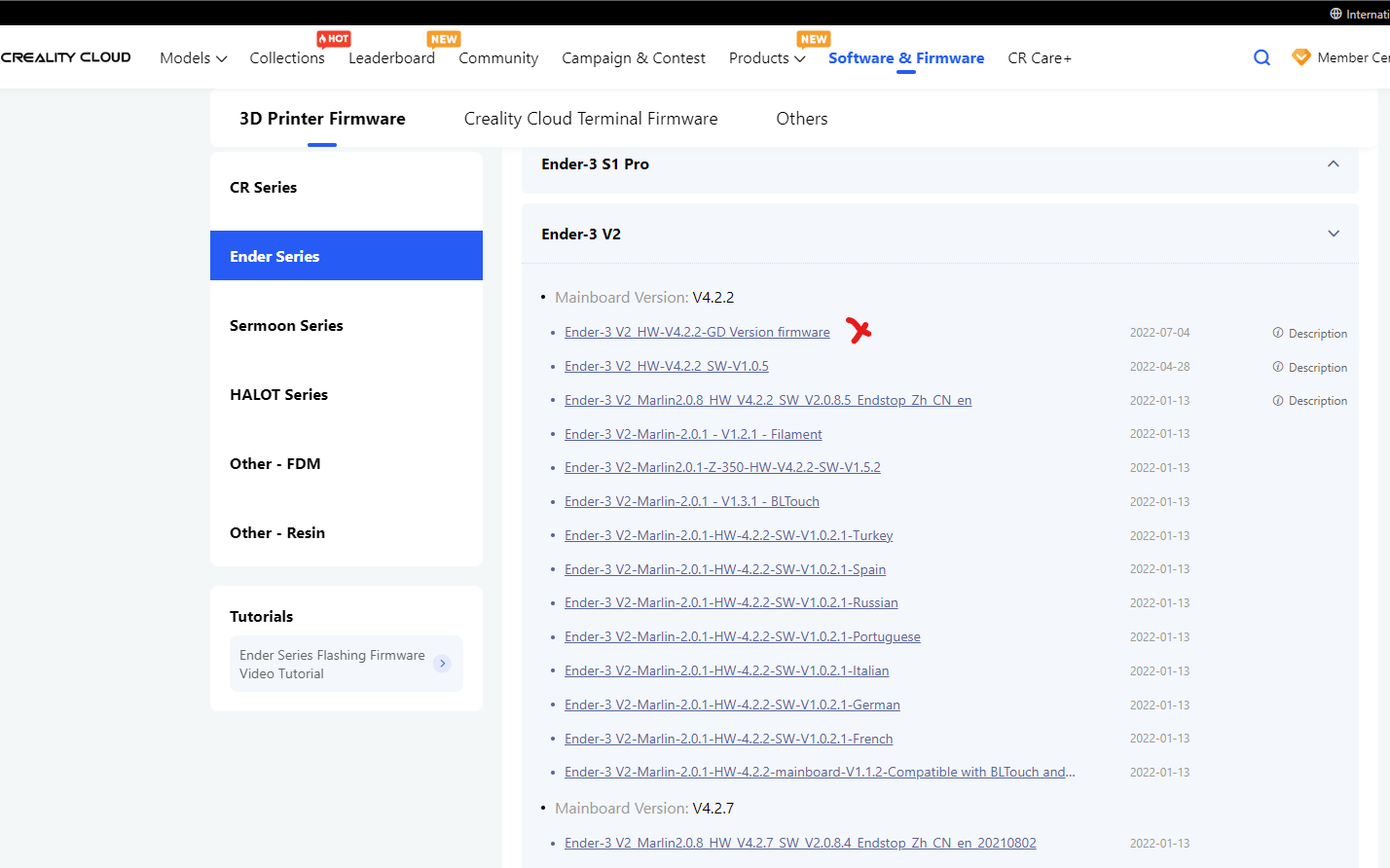Open the Description info icon for SW-V1.0.5
1390x868 pixels.
click(x=1278, y=367)
